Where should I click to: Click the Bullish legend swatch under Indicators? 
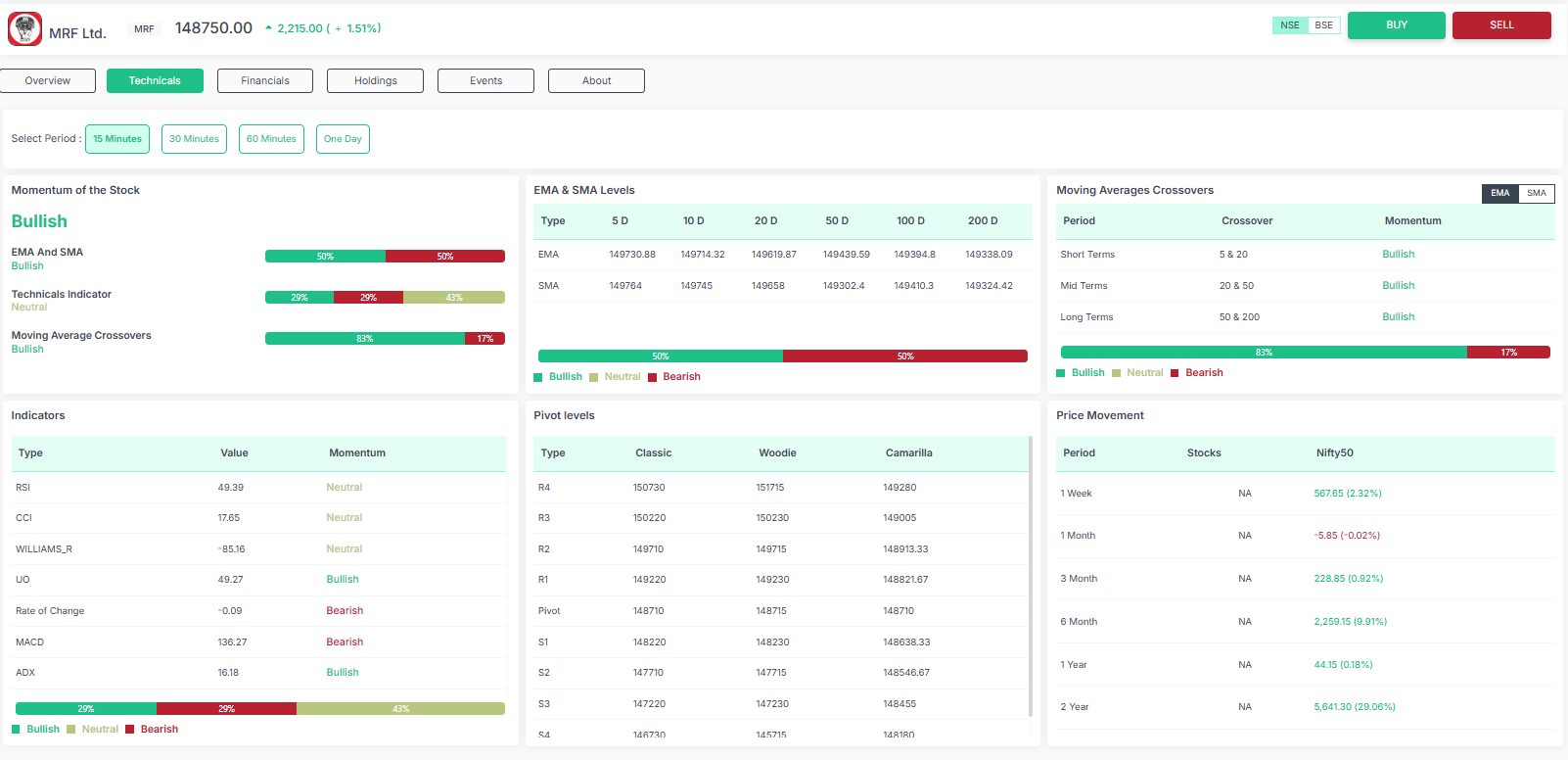tap(16, 730)
